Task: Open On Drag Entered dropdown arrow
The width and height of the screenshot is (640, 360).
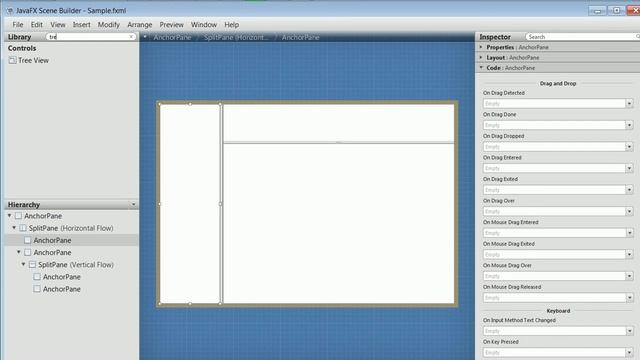Action: [629, 169]
